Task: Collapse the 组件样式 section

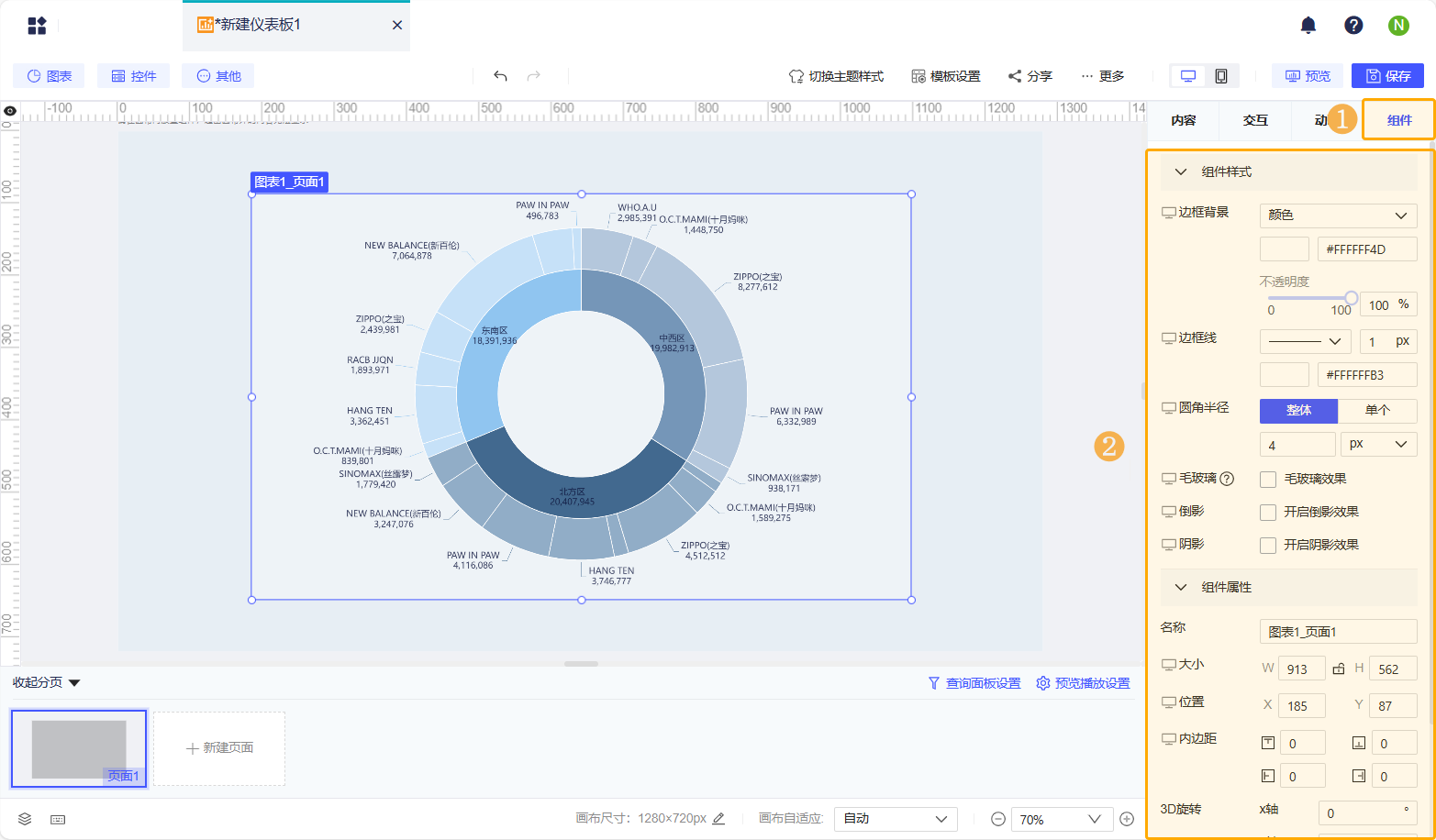Action: pos(1182,171)
